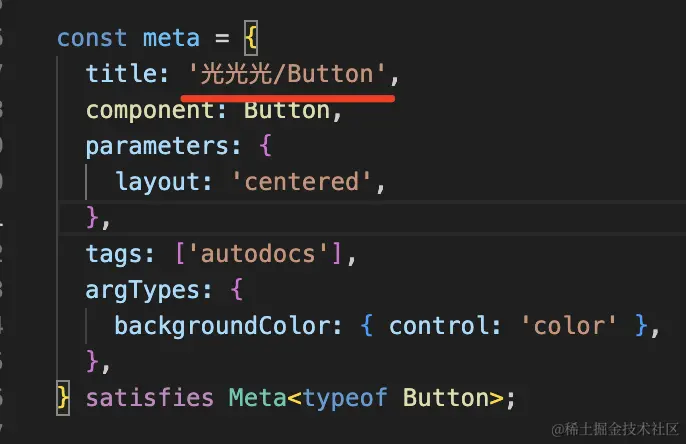
Task: Click the pink brace opening parameters
Action: [x=265, y=146]
